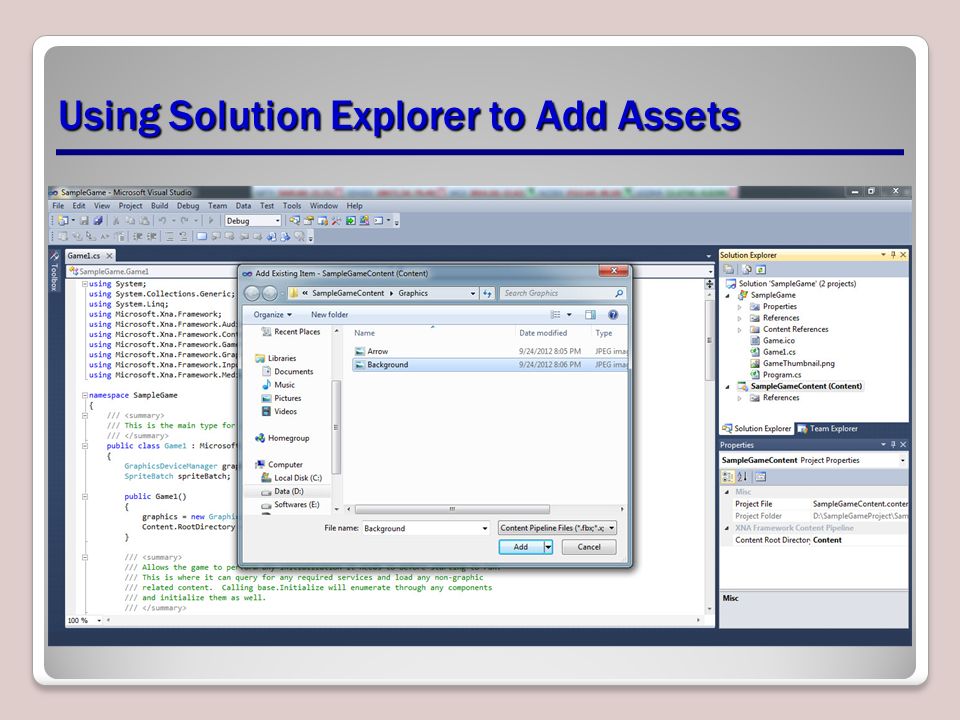Click Content Root Directory property value
Screen dimensions: 960x720
pyautogui.click(x=859, y=540)
